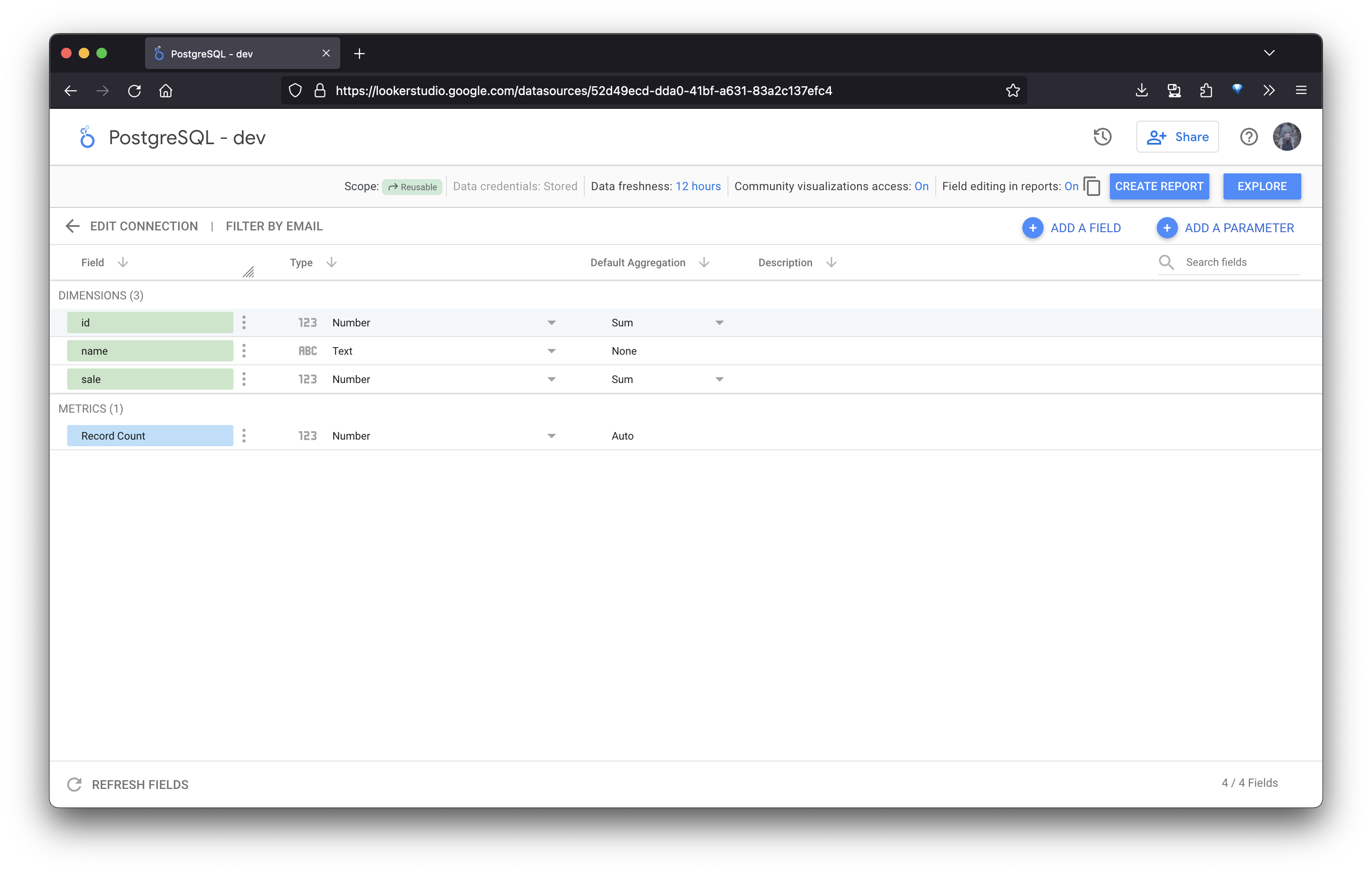Click the Refresh Fields circular arrow icon
This screenshot has width=1372, height=873.
click(75, 784)
